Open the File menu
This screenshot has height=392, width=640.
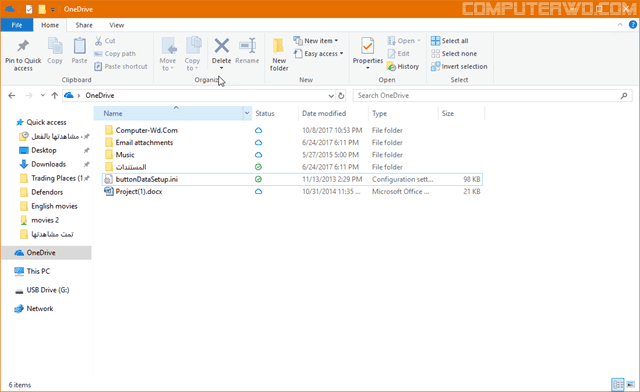click(x=17, y=25)
